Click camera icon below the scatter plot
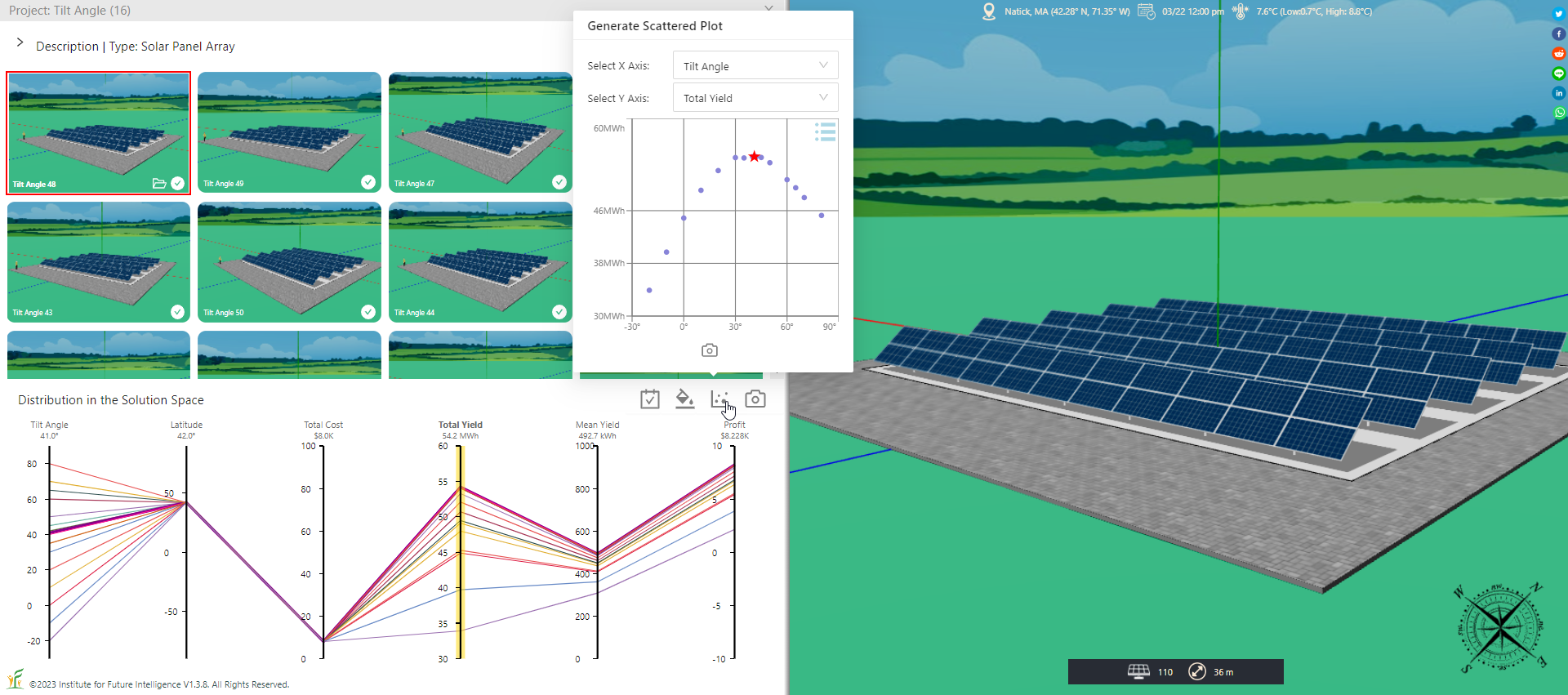This screenshot has width=1568, height=695. pyautogui.click(x=710, y=350)
